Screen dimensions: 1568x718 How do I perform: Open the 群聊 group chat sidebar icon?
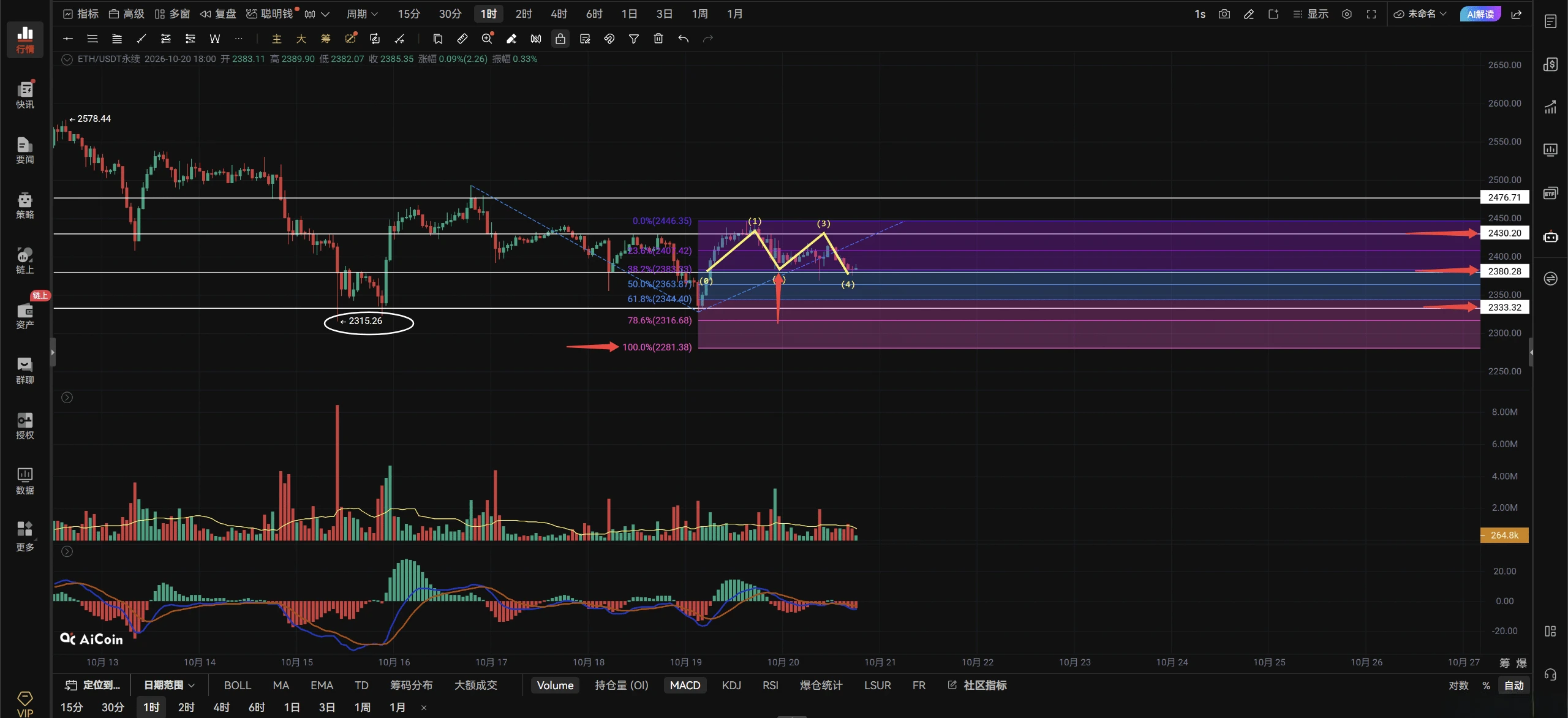25,371
